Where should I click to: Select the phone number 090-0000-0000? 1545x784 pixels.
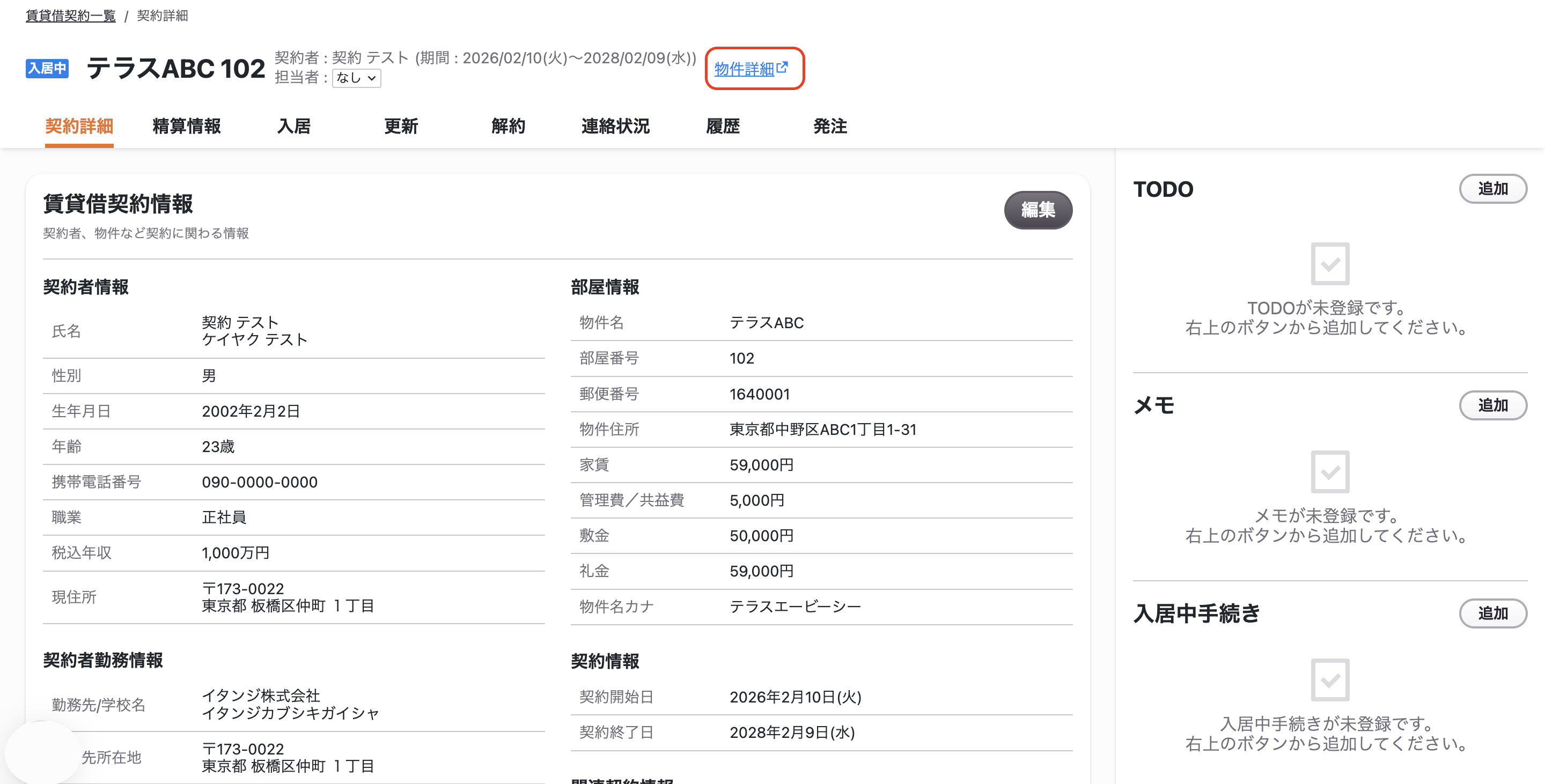pyautogui.click(x=260, y=482)
